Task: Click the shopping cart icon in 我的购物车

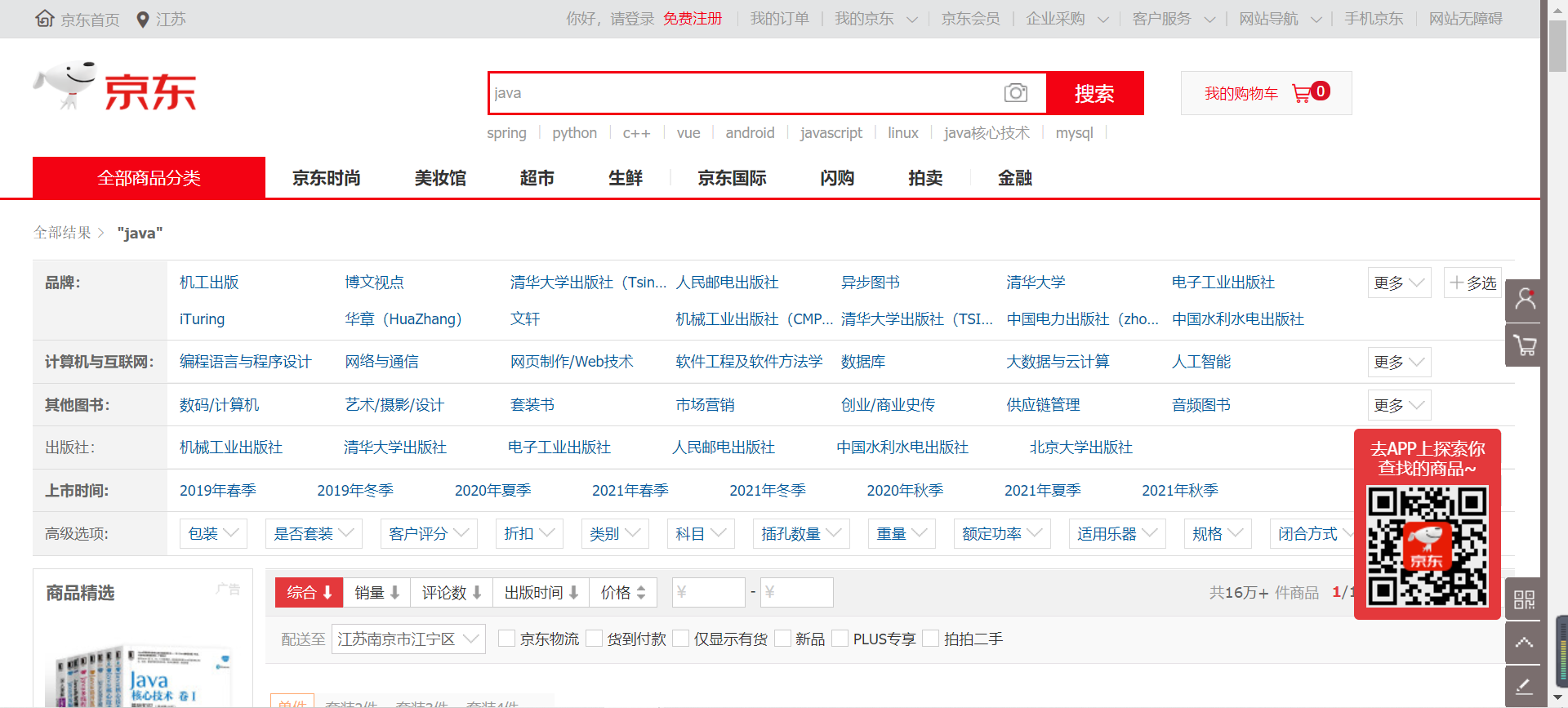Action: (x=1301, y=93)
